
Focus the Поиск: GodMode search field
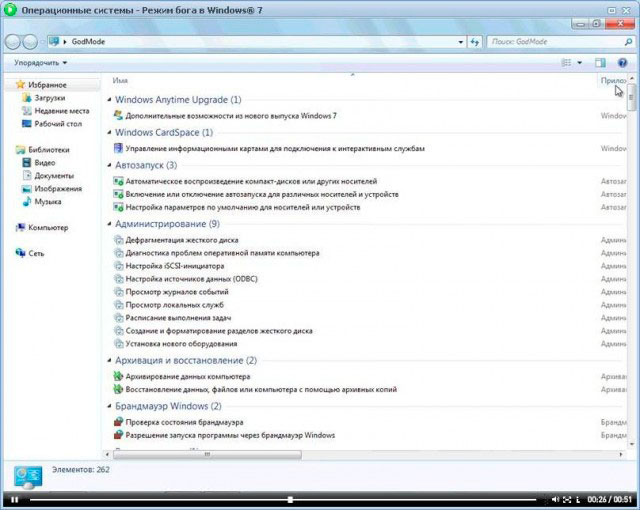click(x=555, y=42)
